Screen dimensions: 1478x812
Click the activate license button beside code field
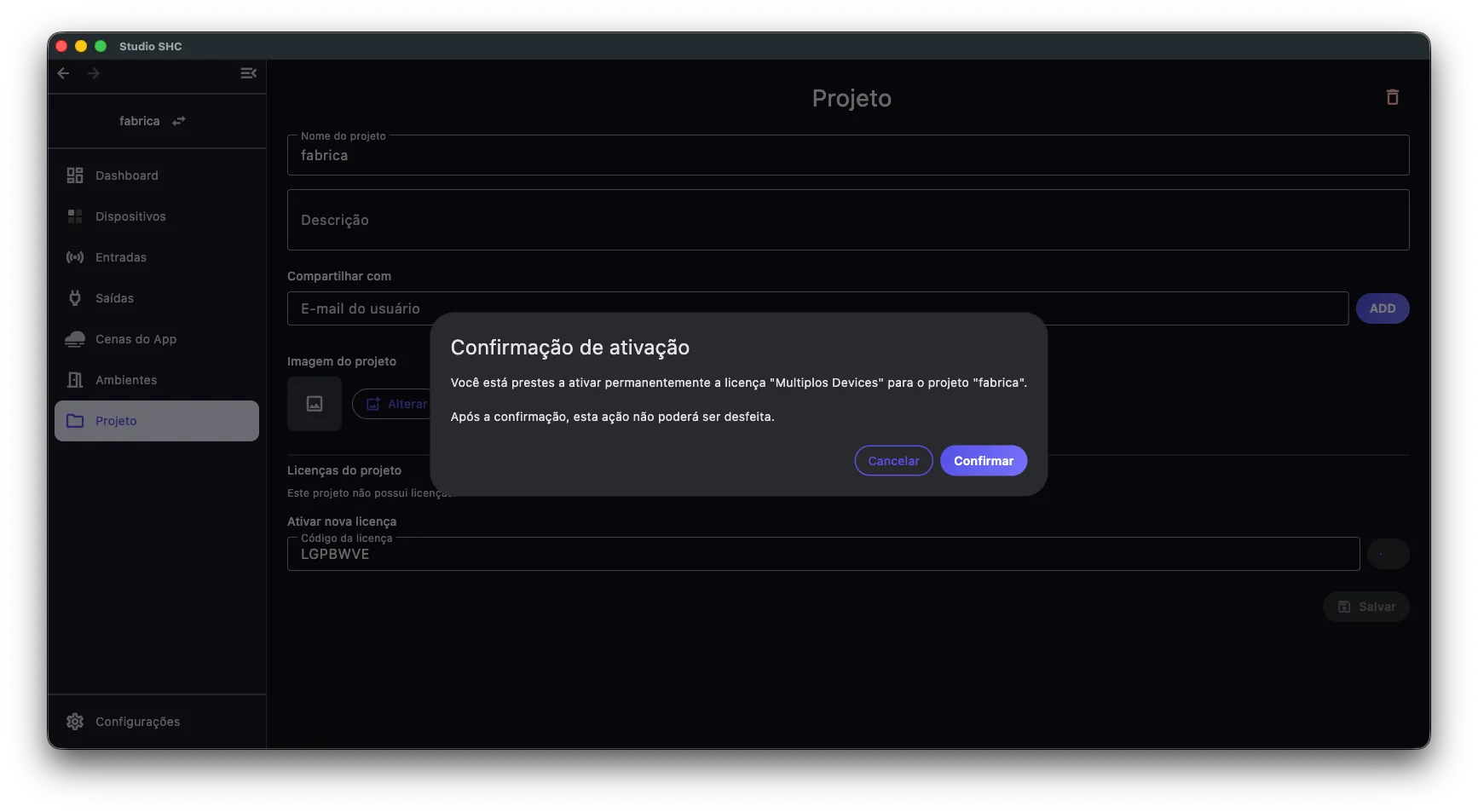point(1388,554)
